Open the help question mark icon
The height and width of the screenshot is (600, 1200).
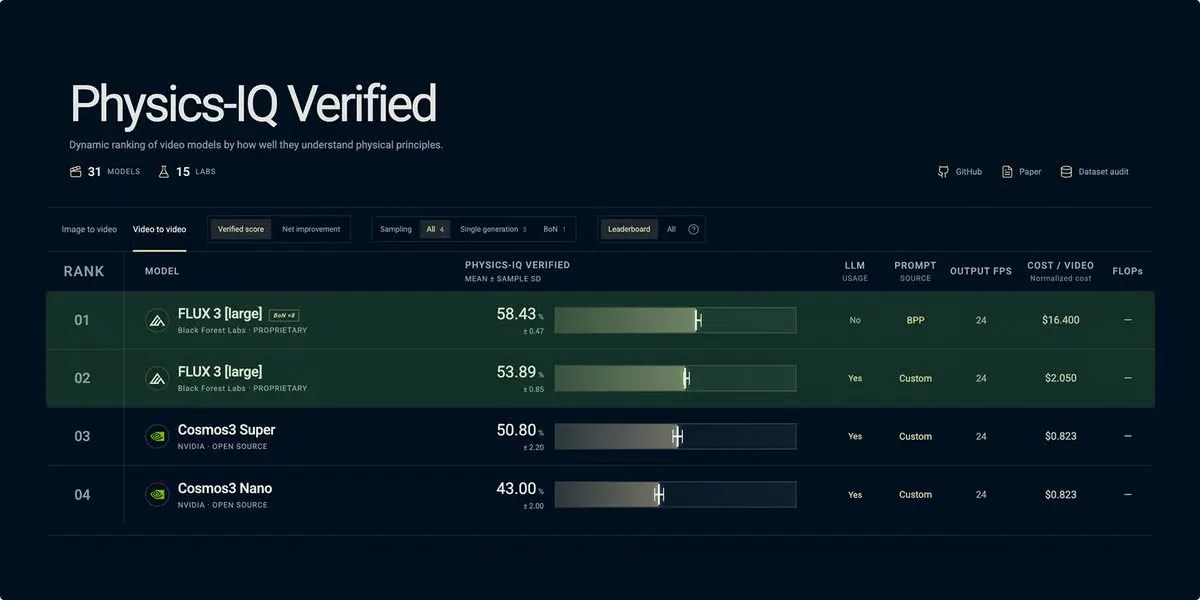coord(694,229)
